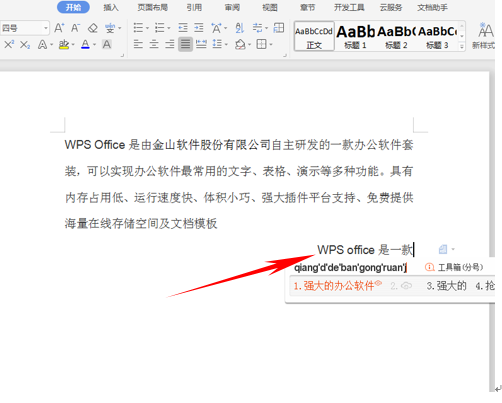
Task: Expand the text effect dropdown arrow
Action: coord(52,44)
